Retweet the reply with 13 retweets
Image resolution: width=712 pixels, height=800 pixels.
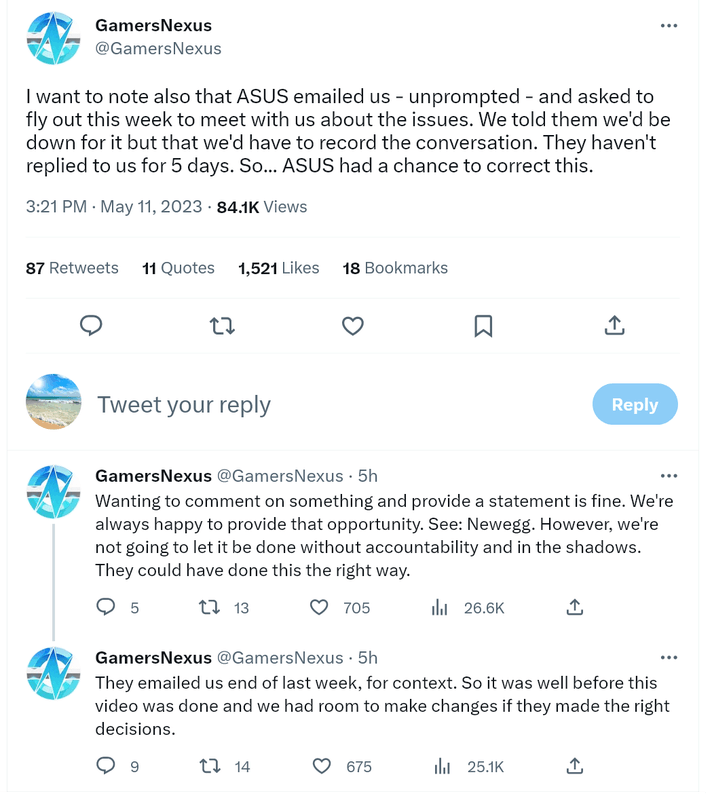coord(211,607)
